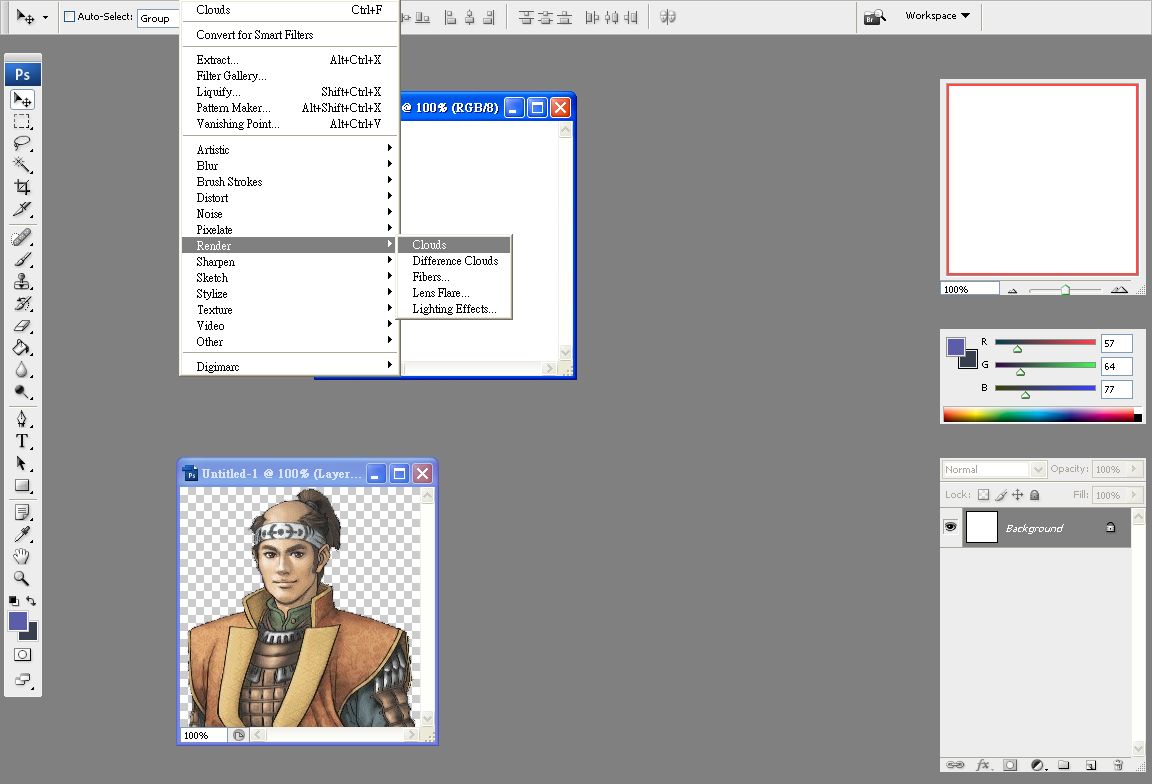The image size is (1152, 784).
Task: Select the Blur tool
Action: [x=22, y=370]
